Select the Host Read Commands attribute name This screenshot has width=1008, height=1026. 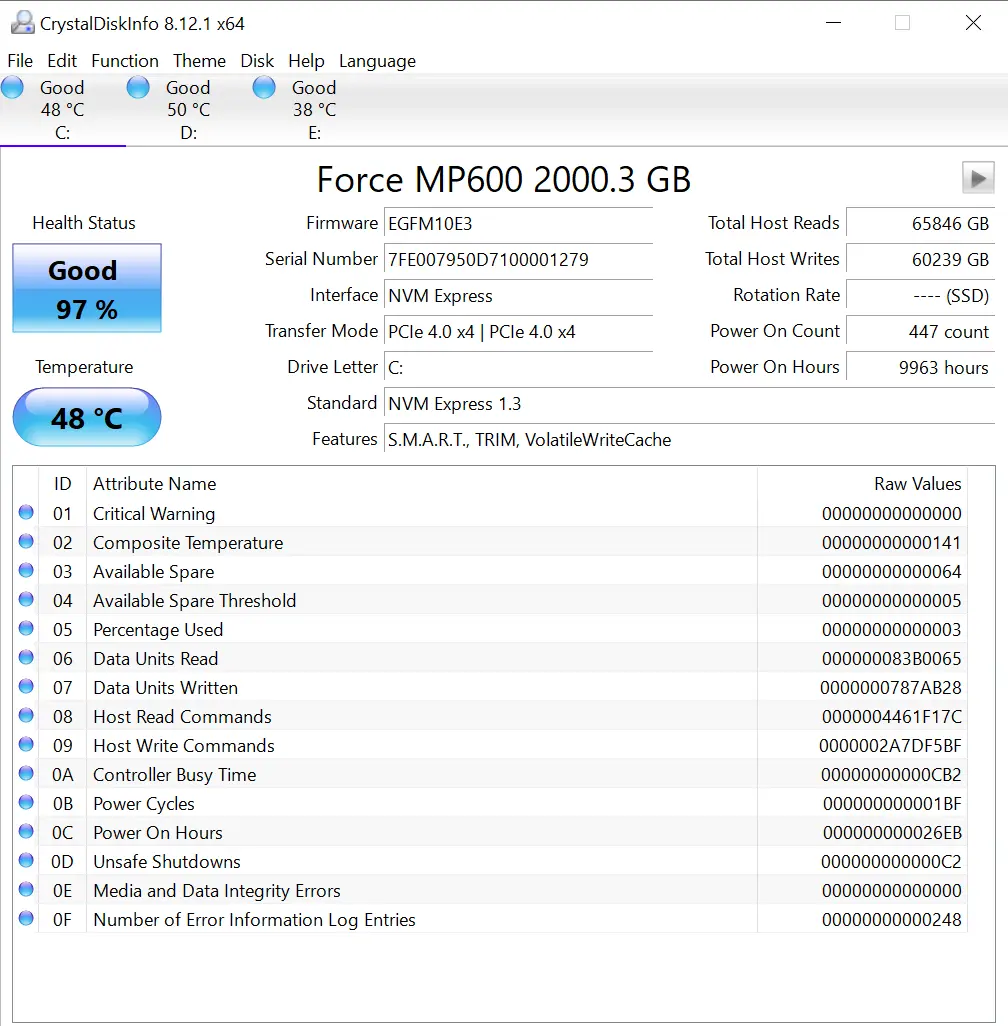pyautogui.click(x=182, y=716)
